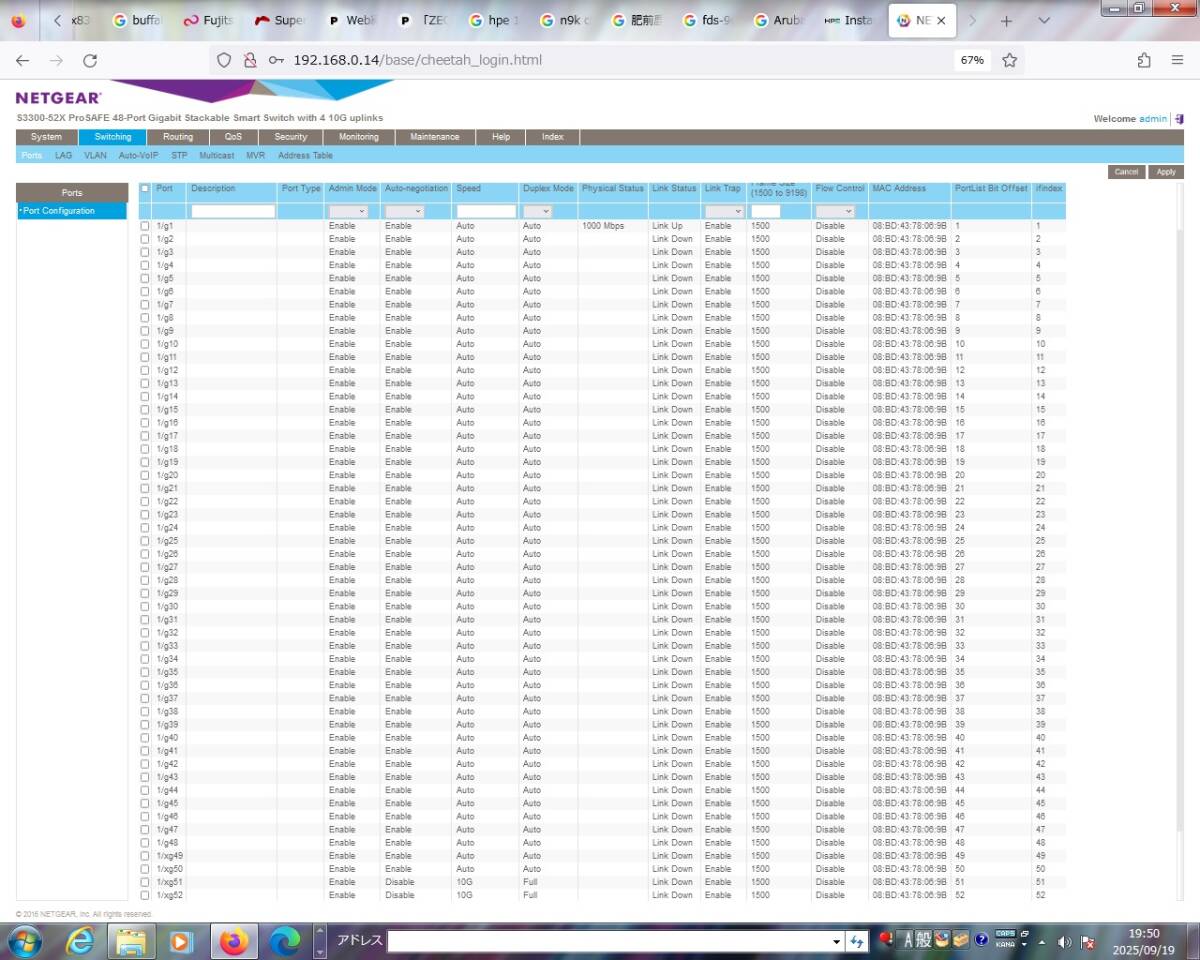The height and width of the screenshot is (960, 1200).
Task: Open a new browser tab
Action: coord(1007,20)
